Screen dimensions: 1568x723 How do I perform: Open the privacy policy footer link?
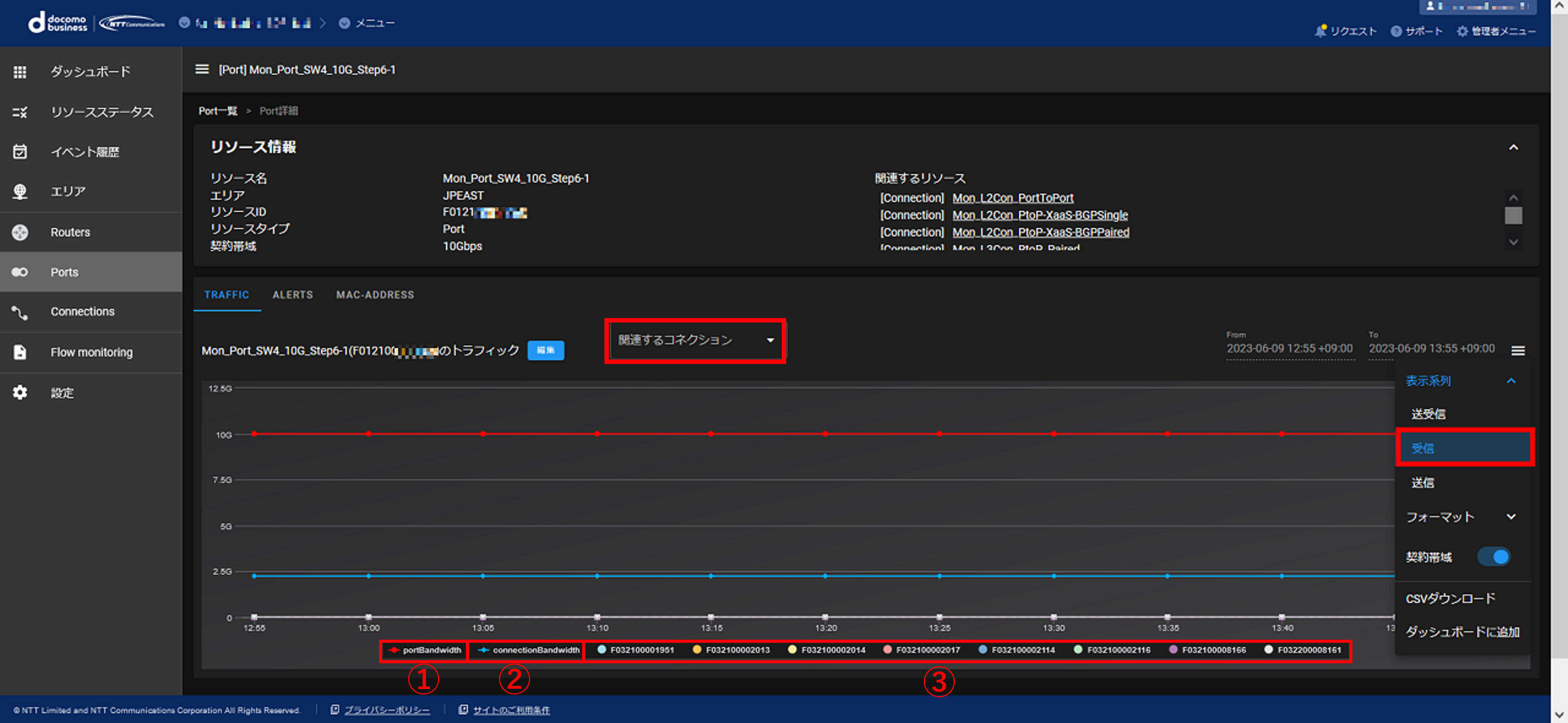pyautogui.click(x=387, y=710)
